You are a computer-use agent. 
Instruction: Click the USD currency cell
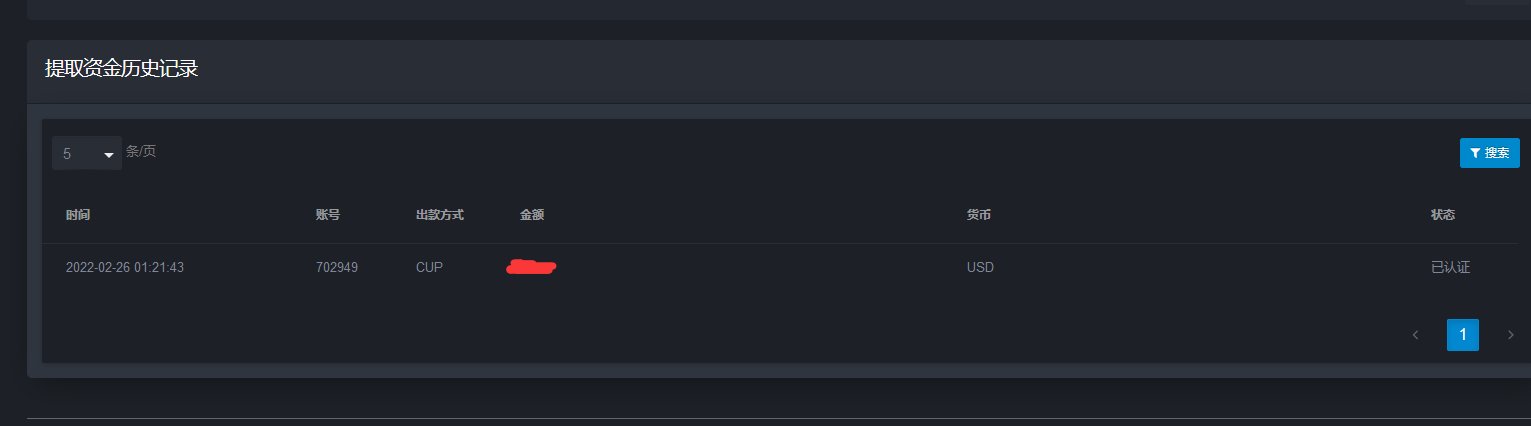coord(980,268)
